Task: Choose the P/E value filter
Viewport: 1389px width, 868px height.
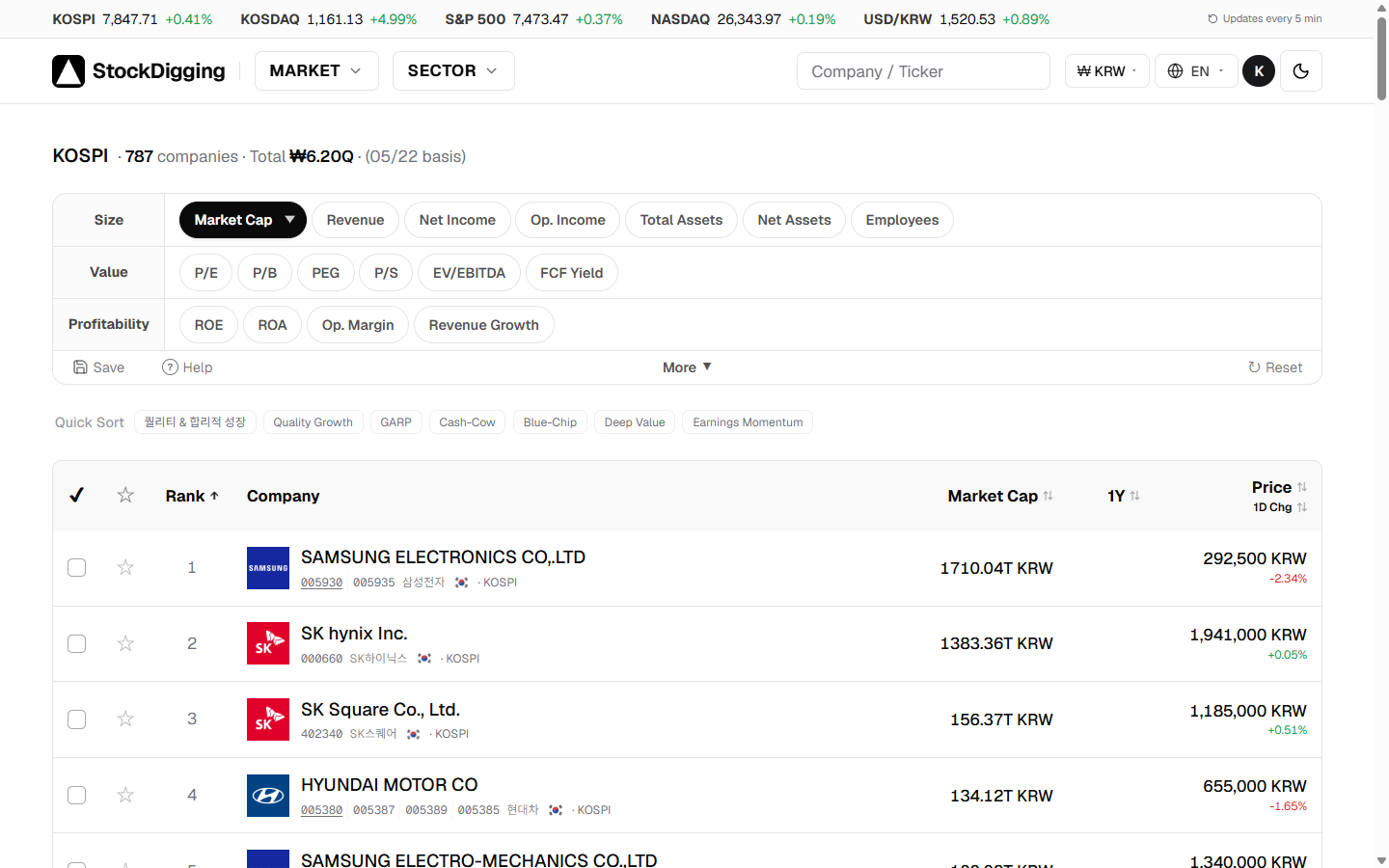Action: pyautogui.click(x=206, y=273)
